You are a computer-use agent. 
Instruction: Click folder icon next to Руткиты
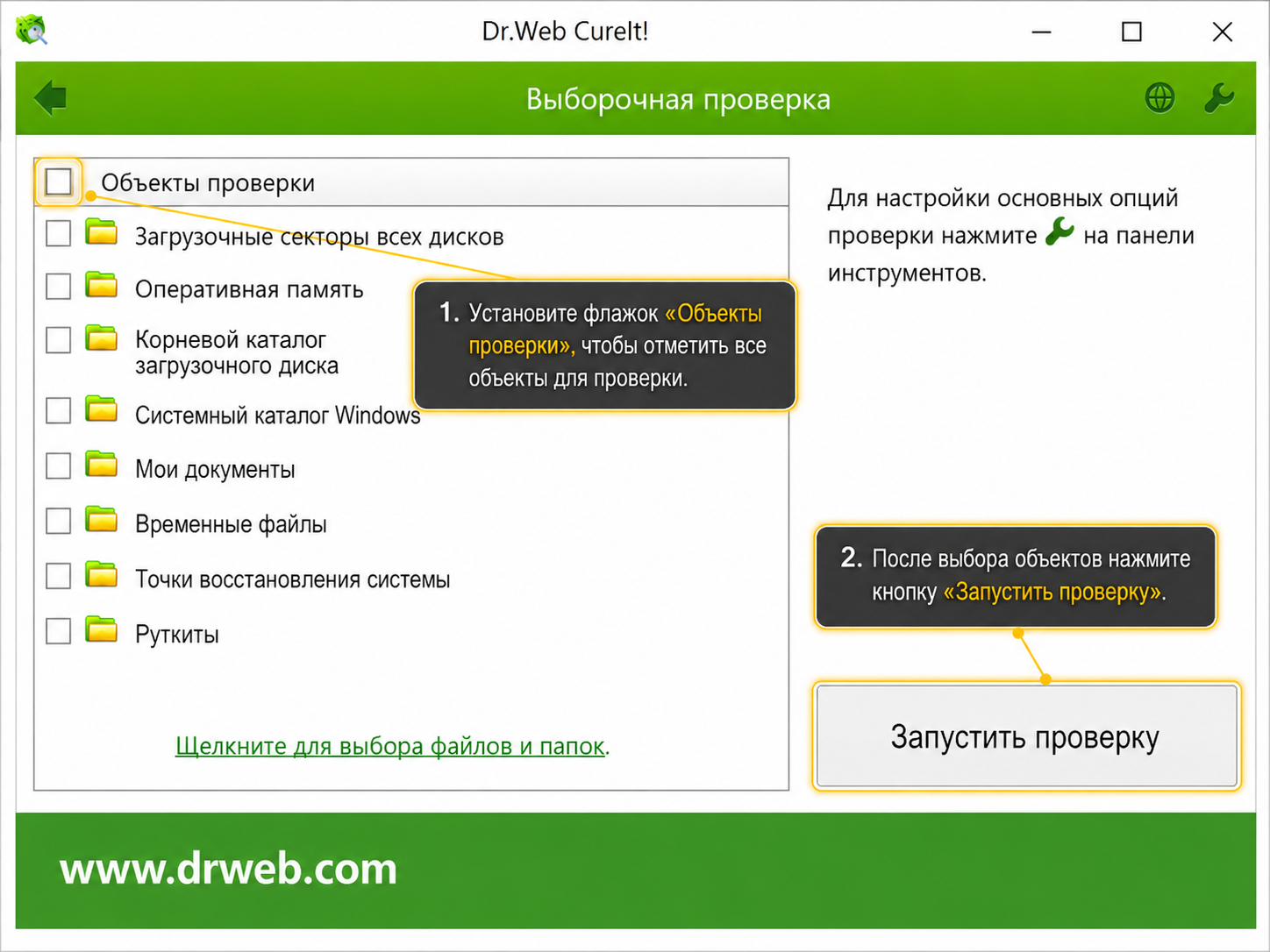pyautogui.click(x=102, y=629)
